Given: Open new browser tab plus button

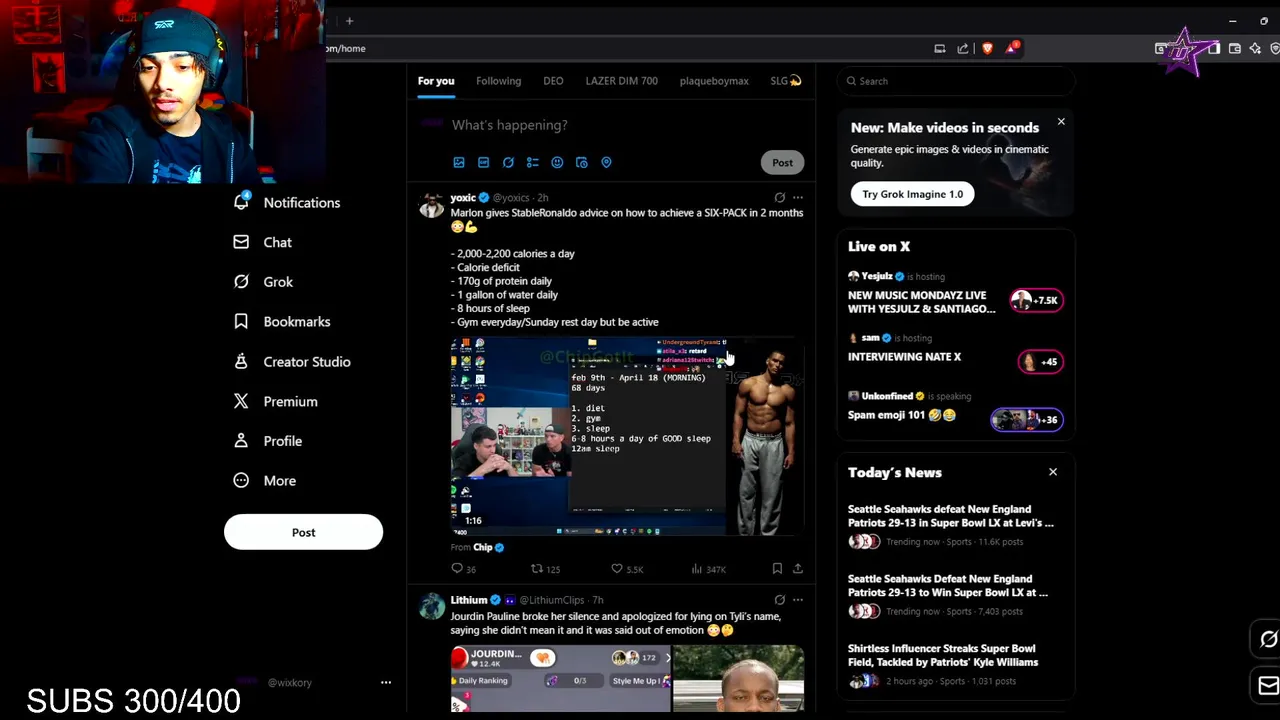Looking at the screenshot, I should (x=349, y=20).
